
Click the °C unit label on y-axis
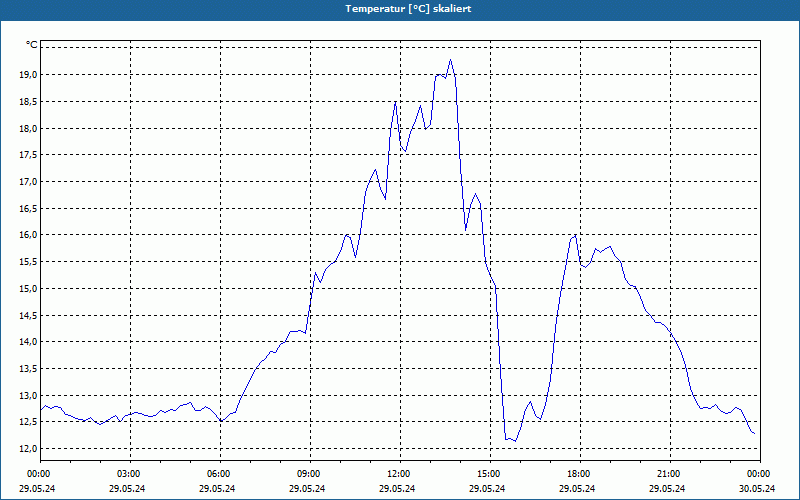(31, 45)
